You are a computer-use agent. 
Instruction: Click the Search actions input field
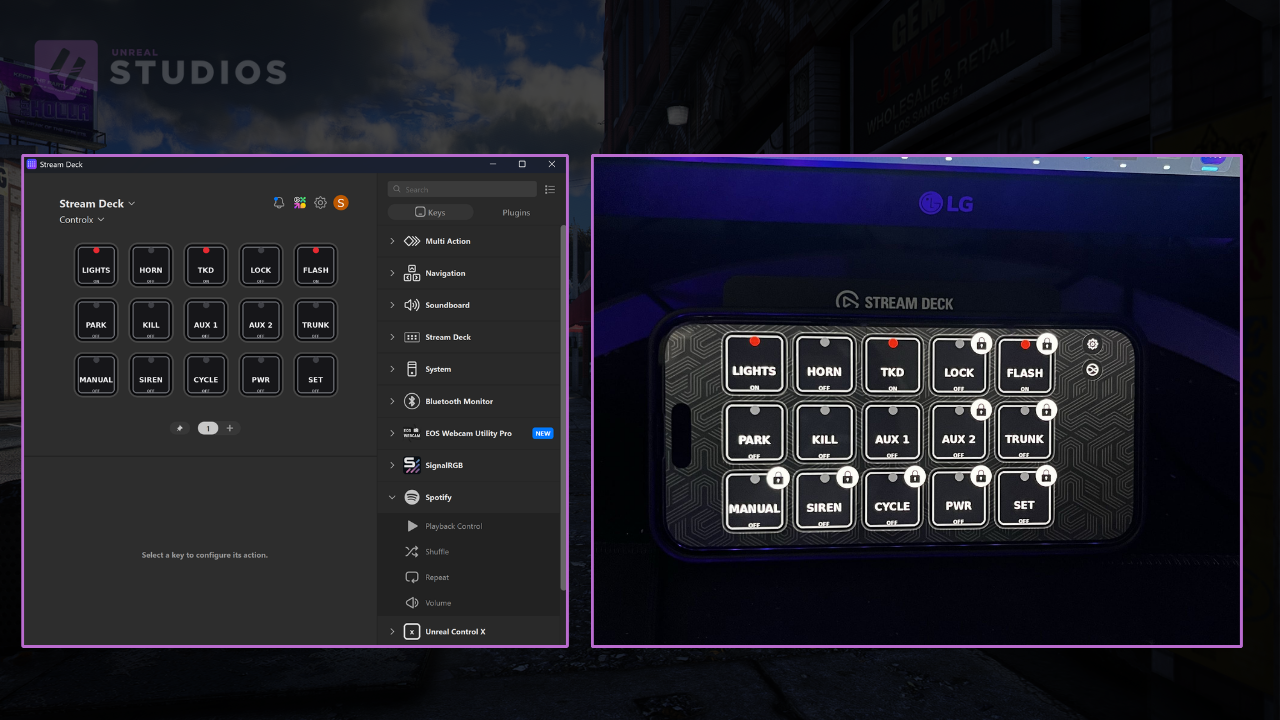coord(462,189)
